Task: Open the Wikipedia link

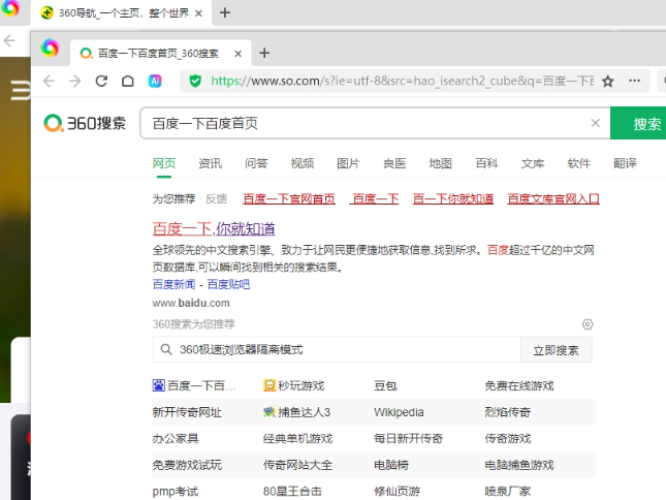Action: coord(399,412)
